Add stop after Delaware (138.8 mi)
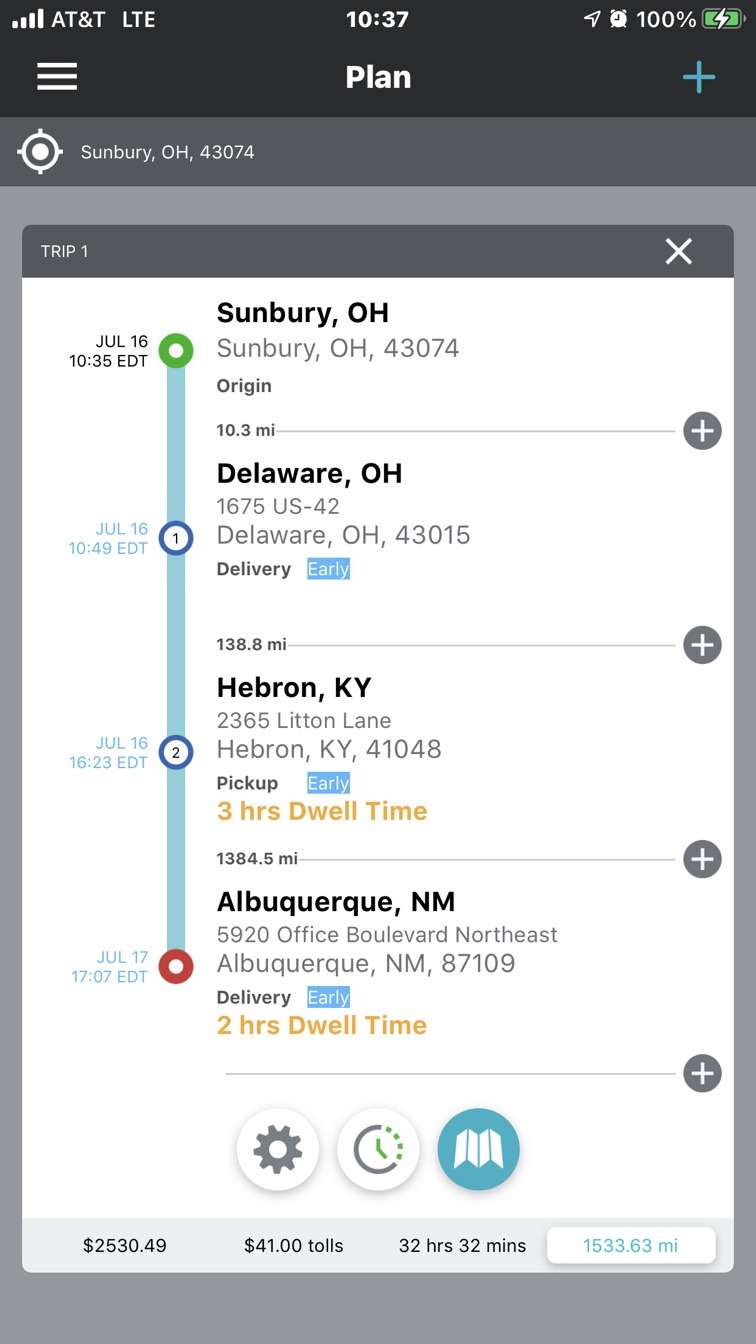 point(702,645)
